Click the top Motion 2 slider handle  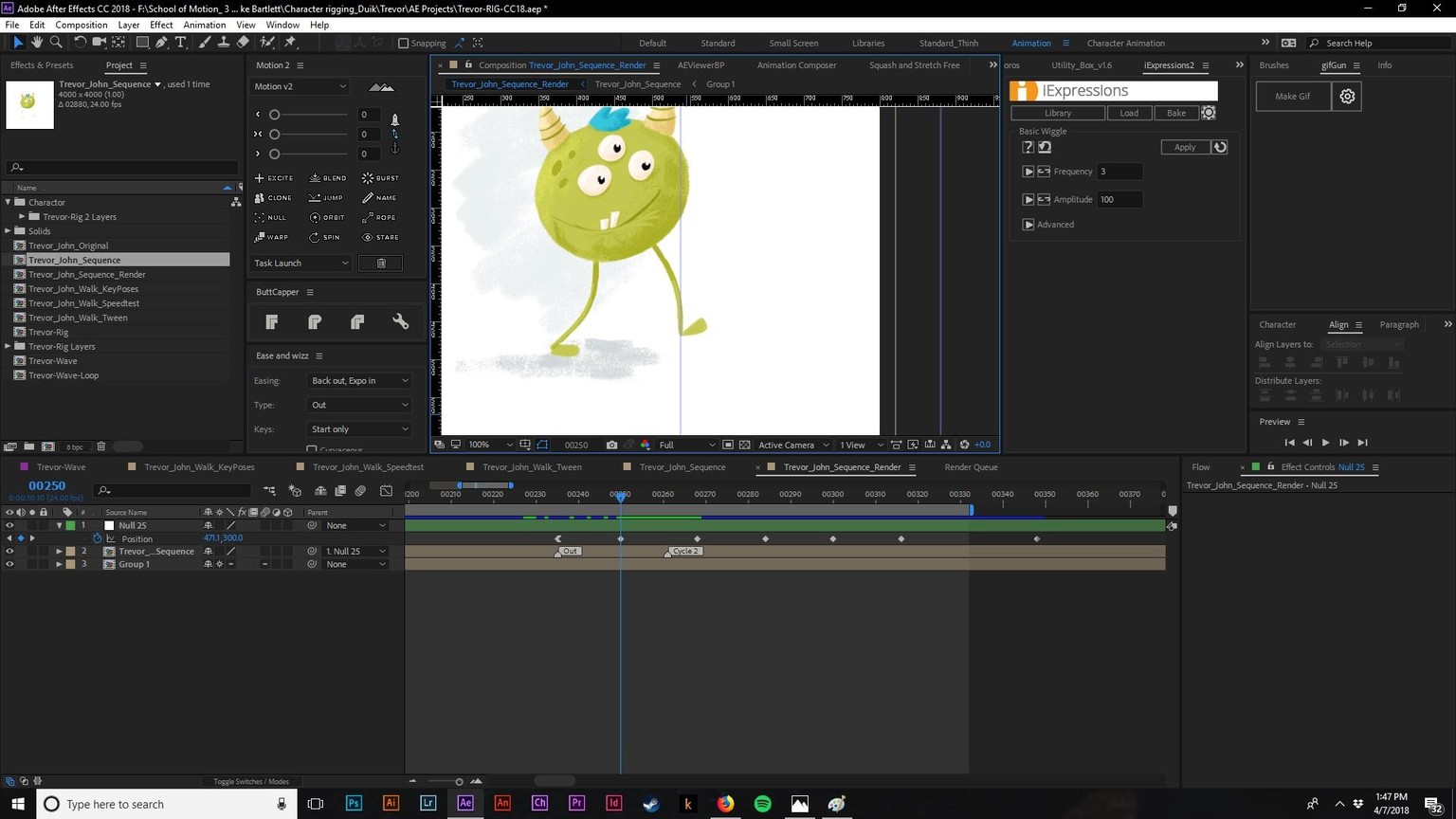pos(274,115)
